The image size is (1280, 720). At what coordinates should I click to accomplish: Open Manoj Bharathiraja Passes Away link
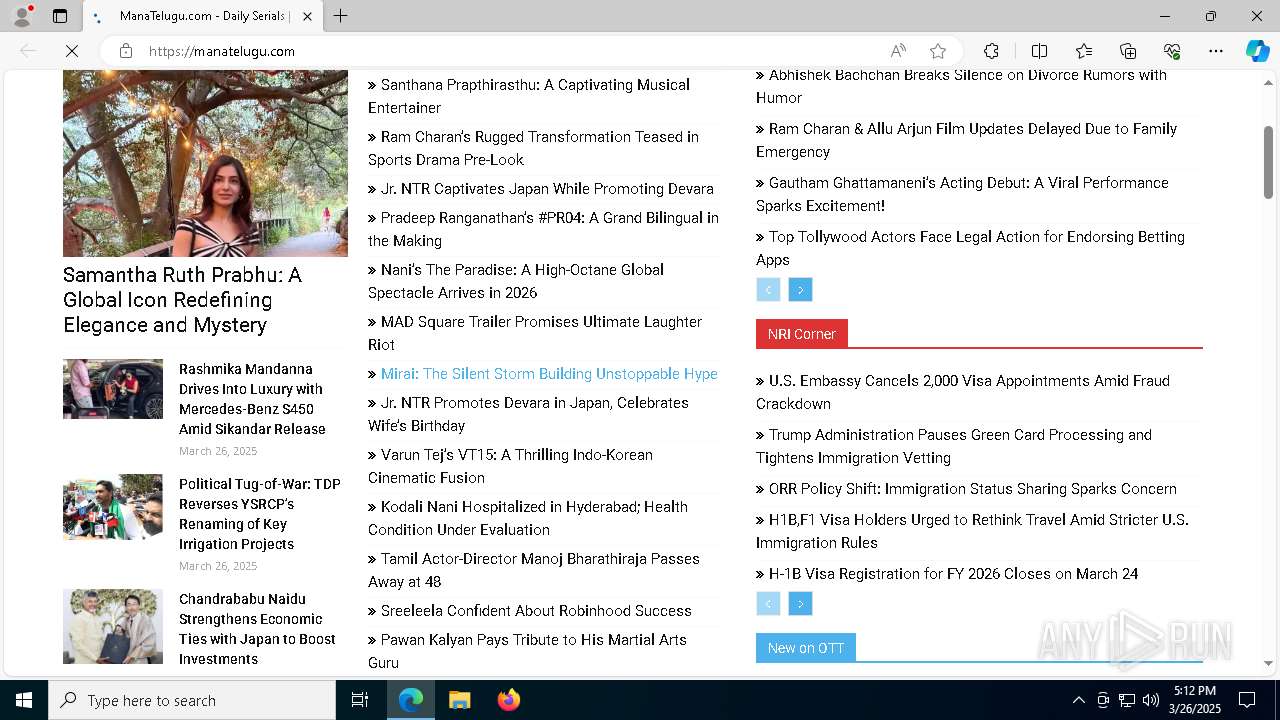(534, 570)
